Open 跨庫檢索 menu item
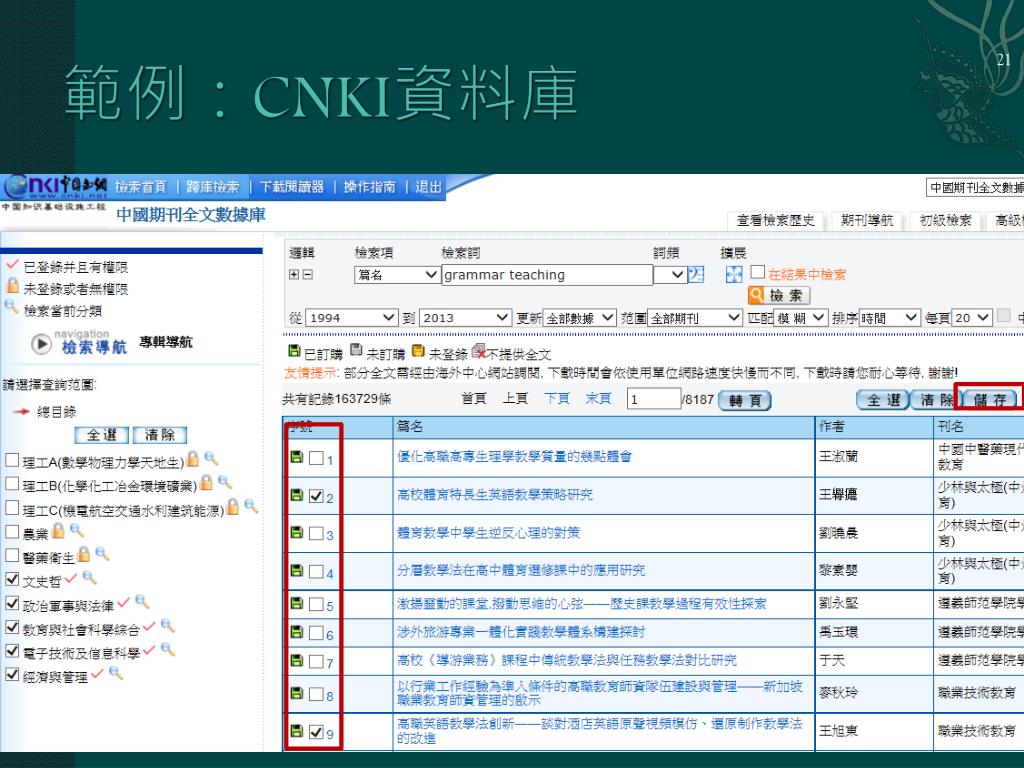This screenshot has width=1024, height=768. point(213,187)
